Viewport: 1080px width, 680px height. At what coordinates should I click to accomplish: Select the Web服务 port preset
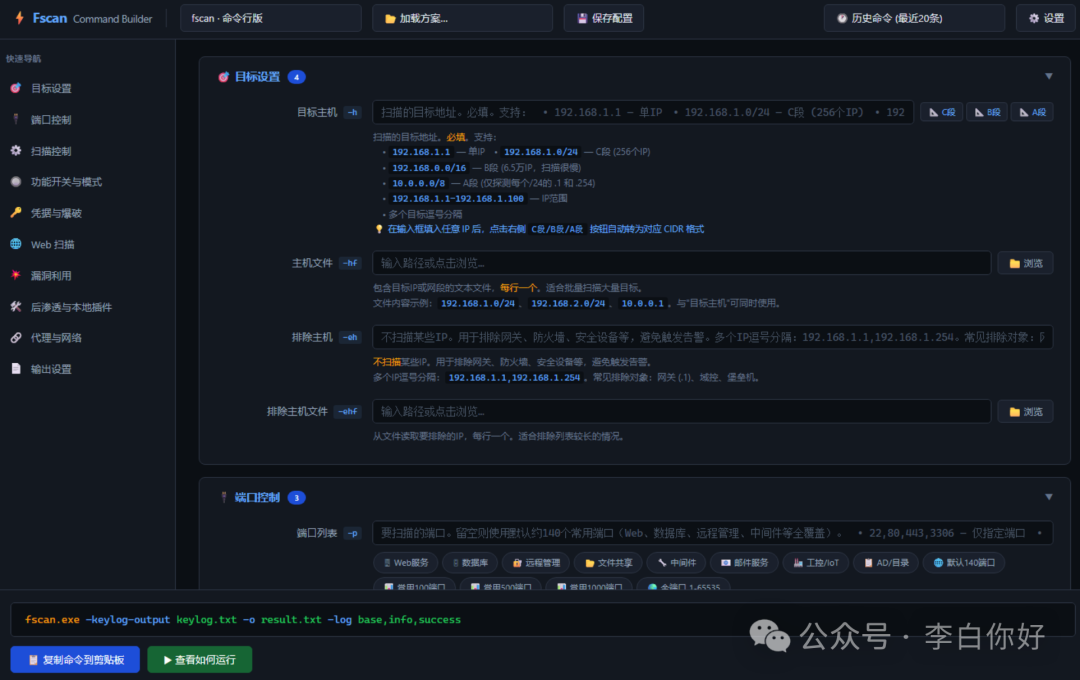click(406, 563)
